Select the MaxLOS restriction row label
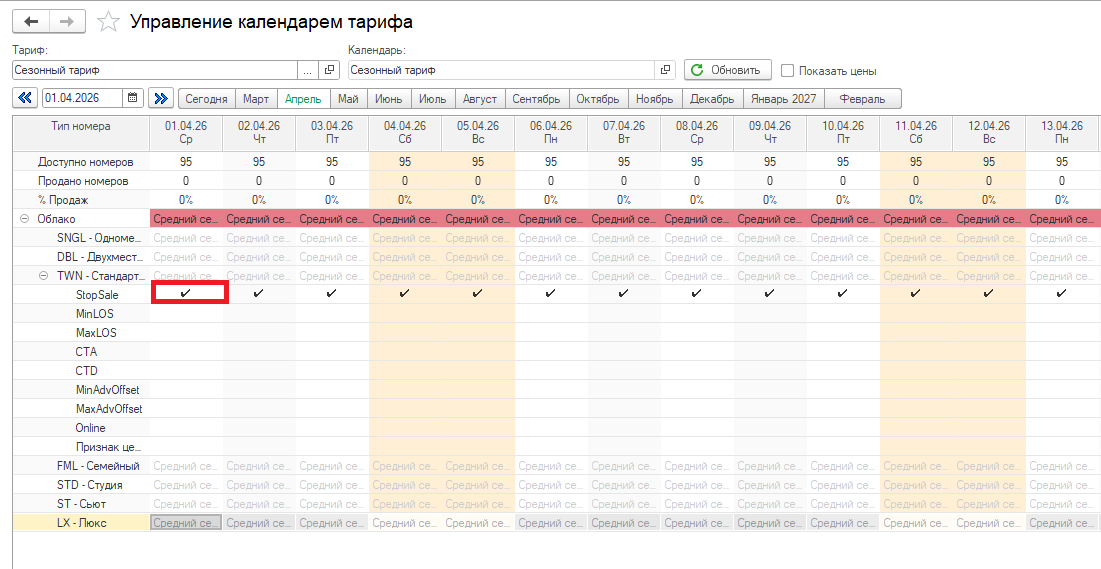 click(x=96, y=333)
